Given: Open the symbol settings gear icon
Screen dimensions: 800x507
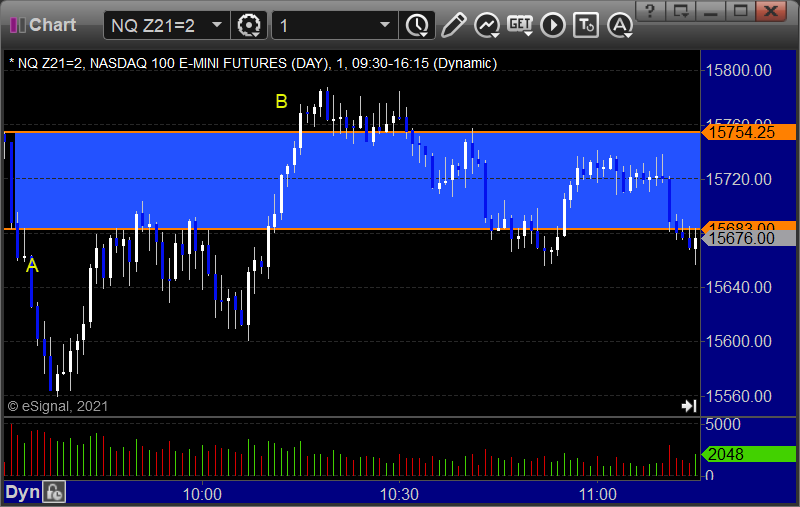Looking at the screenshot, I should [x=249, y=25].
